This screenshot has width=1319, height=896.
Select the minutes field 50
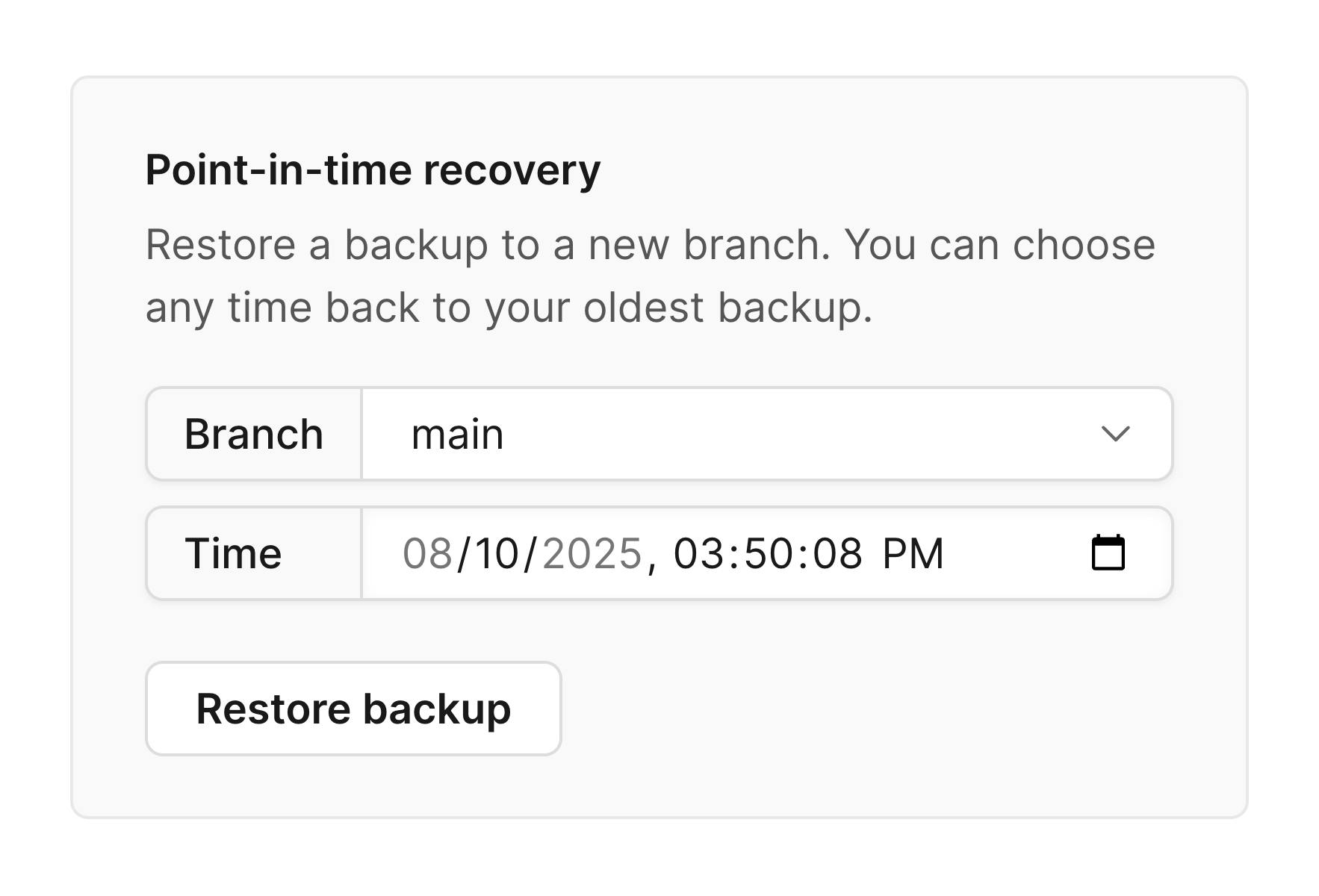point(767,554)
